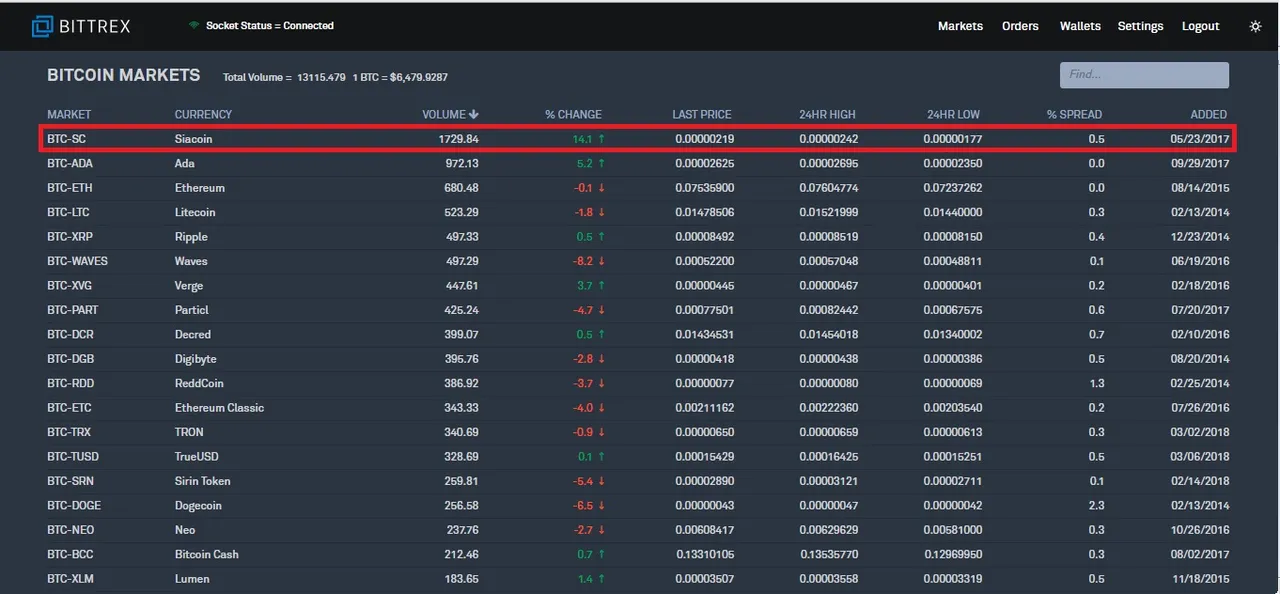Open Settings from the top navigation
The image size is (1280, 594).
coord(1140,26)
